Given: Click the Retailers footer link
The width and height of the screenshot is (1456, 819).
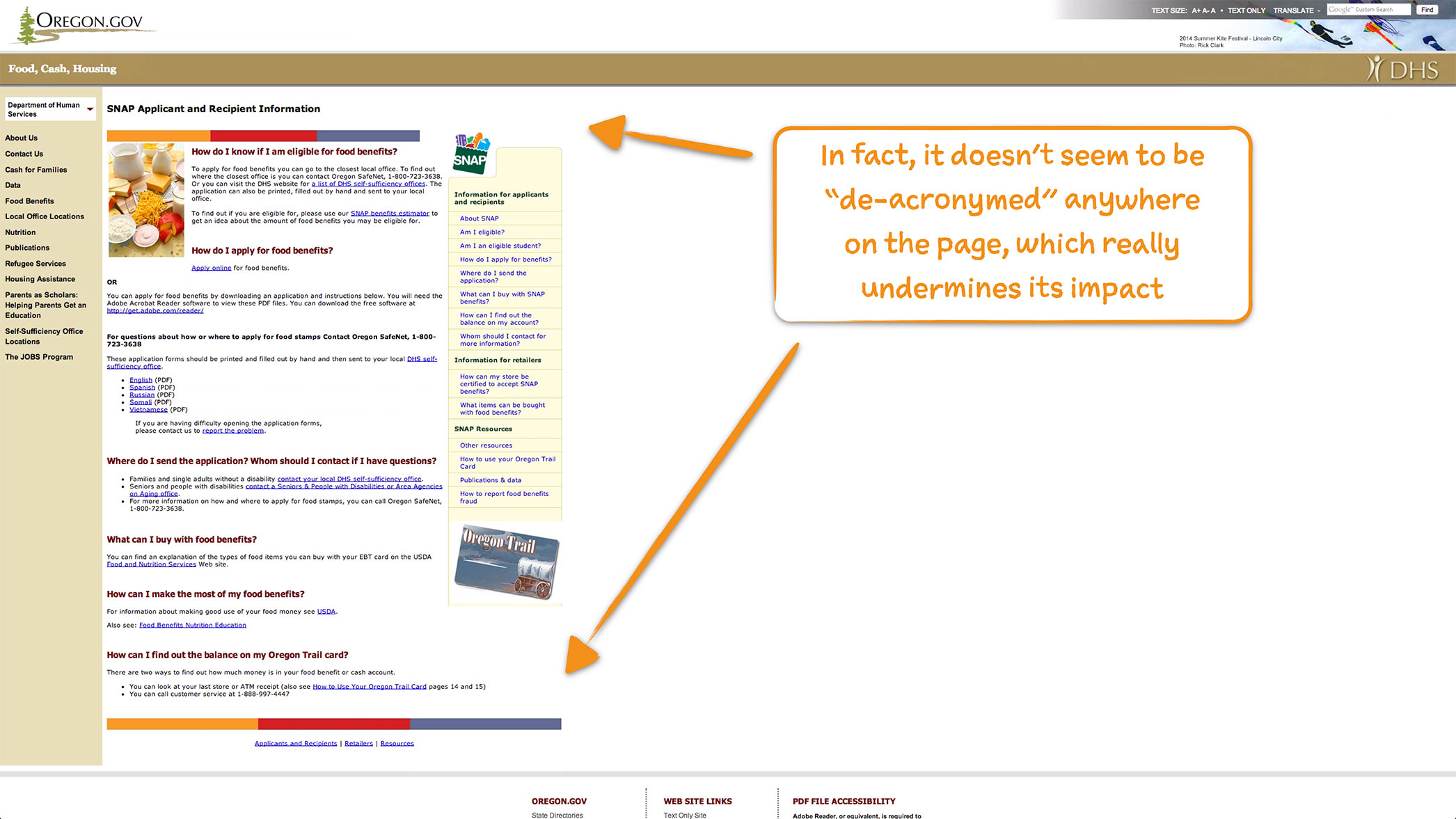Looking at the screenshot, I should click(x=358, y=744).
